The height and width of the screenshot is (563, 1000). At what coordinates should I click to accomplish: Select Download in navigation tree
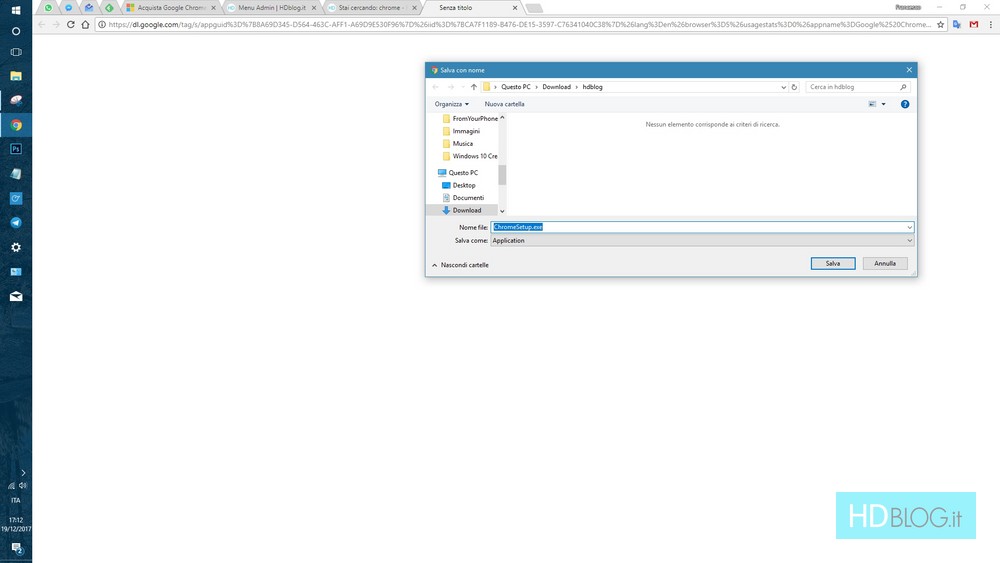[x=462, y=210]
